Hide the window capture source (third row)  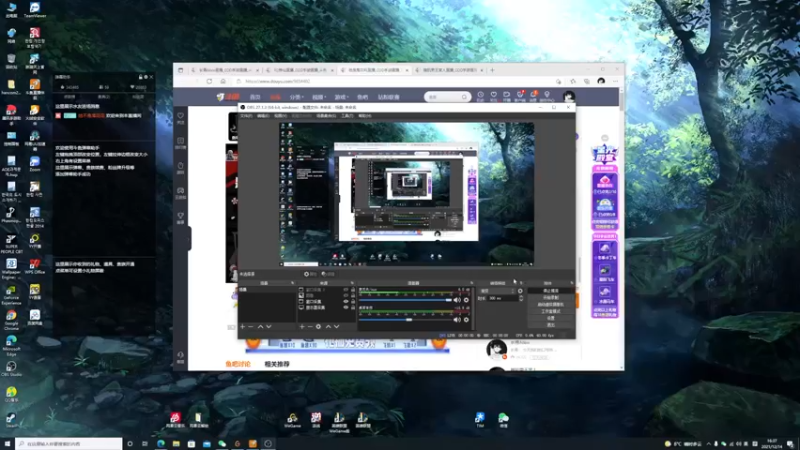coord(346,302)
